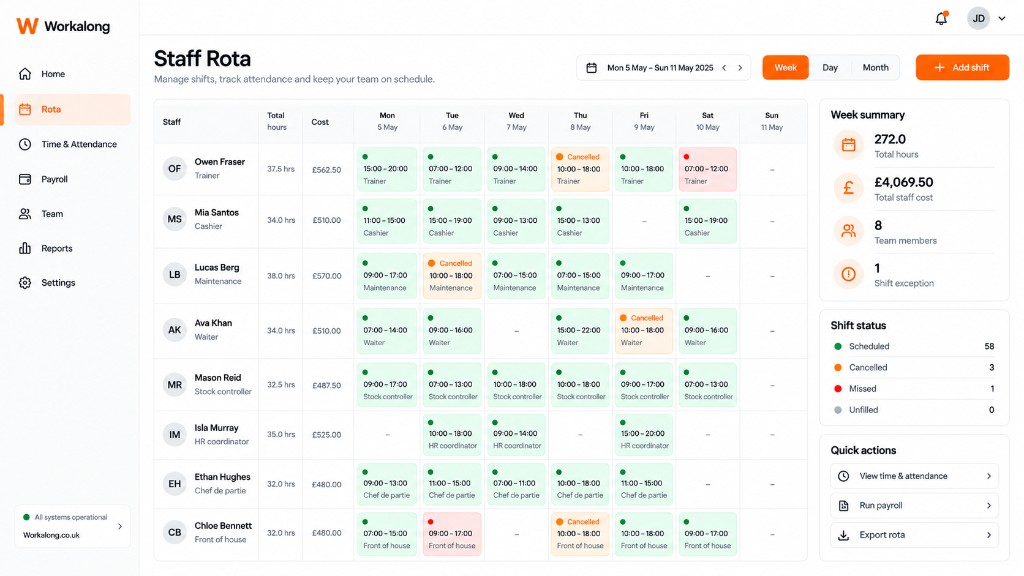
Task: Click the Owen Fraser OF avatar
Action: [x=174, y=168]
